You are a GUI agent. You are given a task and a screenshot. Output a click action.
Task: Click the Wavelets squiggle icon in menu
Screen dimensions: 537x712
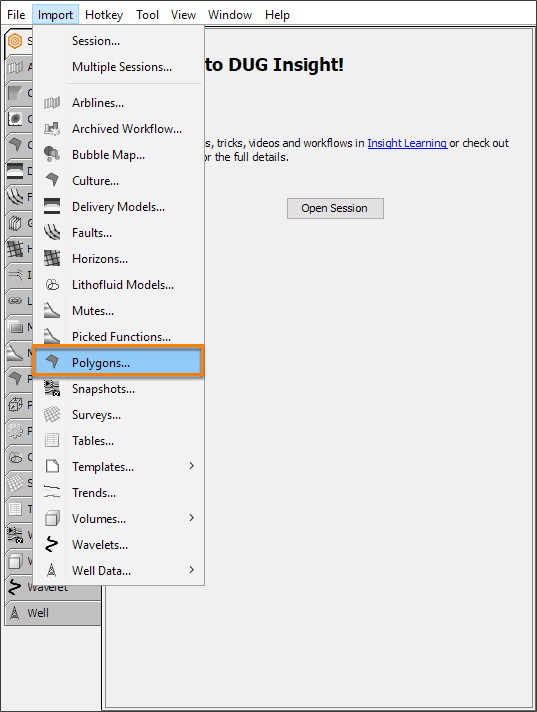click(52, 544)
